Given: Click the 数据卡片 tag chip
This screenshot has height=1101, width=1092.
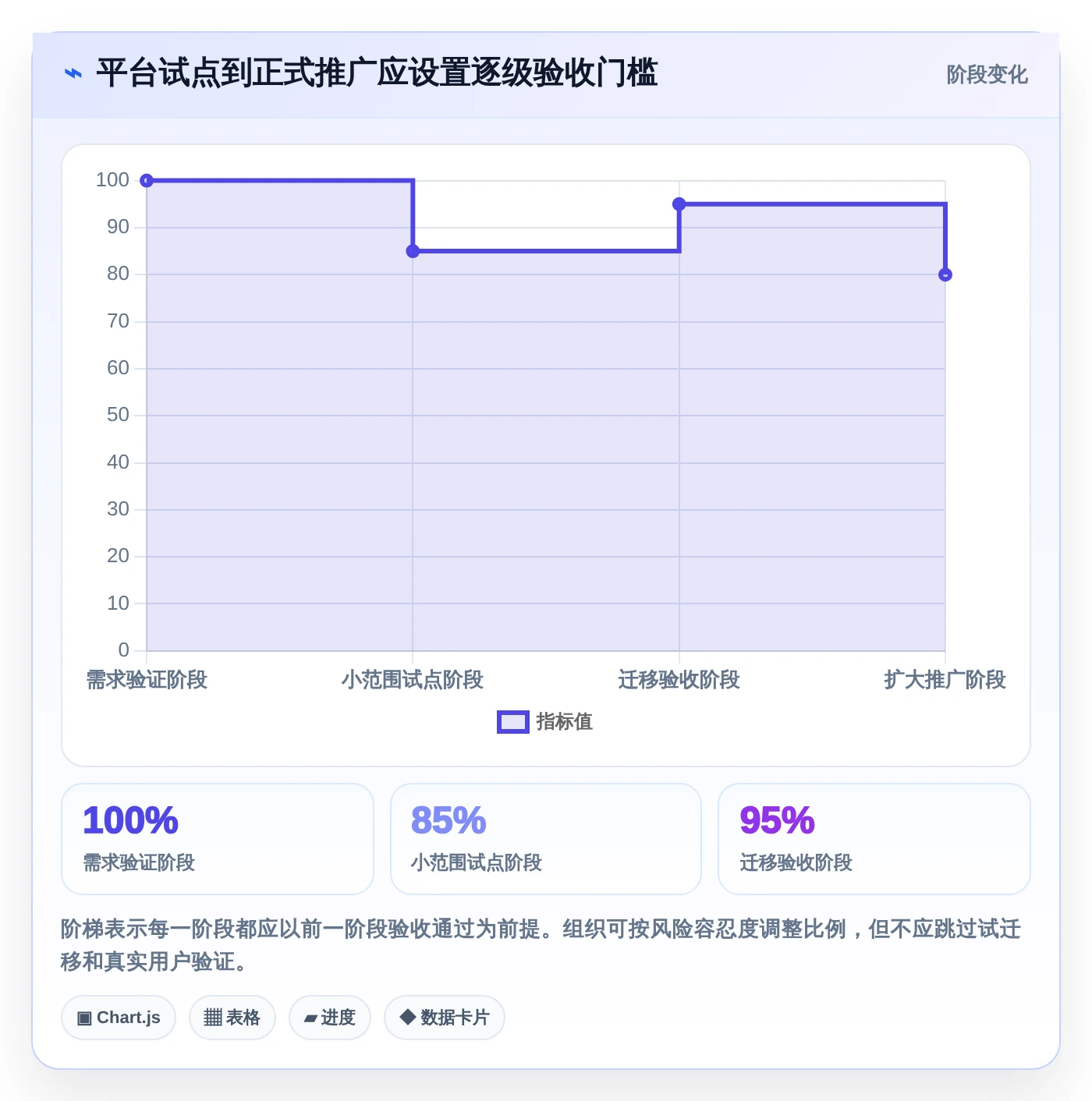Looking at the screenshot, I should pos(445,1018).
